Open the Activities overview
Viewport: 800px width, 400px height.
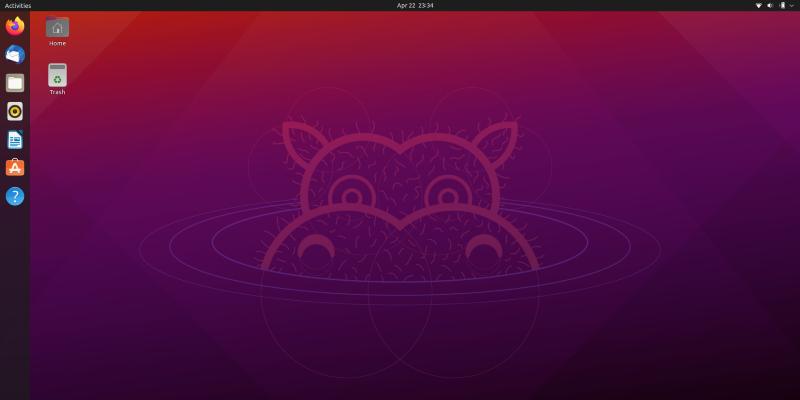(18, 6)
